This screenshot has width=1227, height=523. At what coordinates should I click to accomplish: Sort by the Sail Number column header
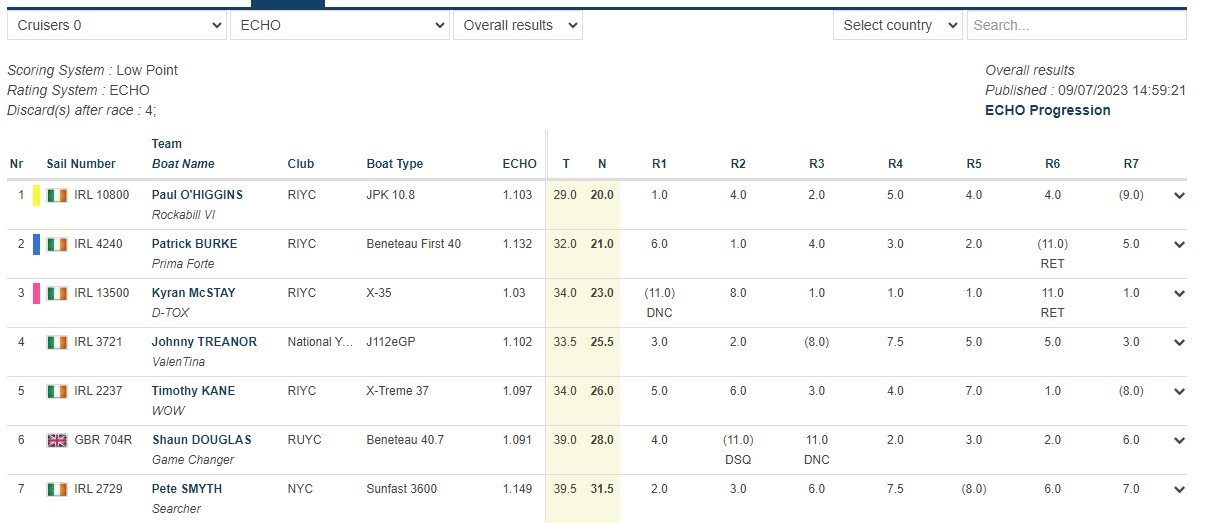coord(81,164)
